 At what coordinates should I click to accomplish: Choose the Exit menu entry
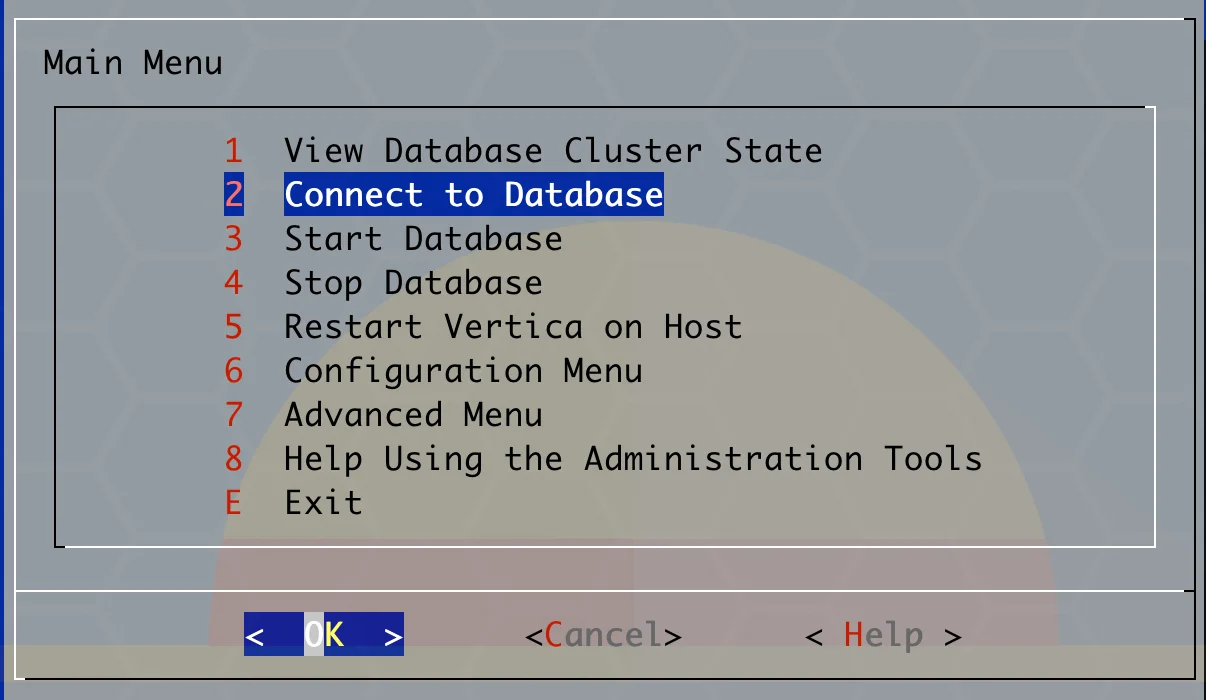[x=323, y=502]
